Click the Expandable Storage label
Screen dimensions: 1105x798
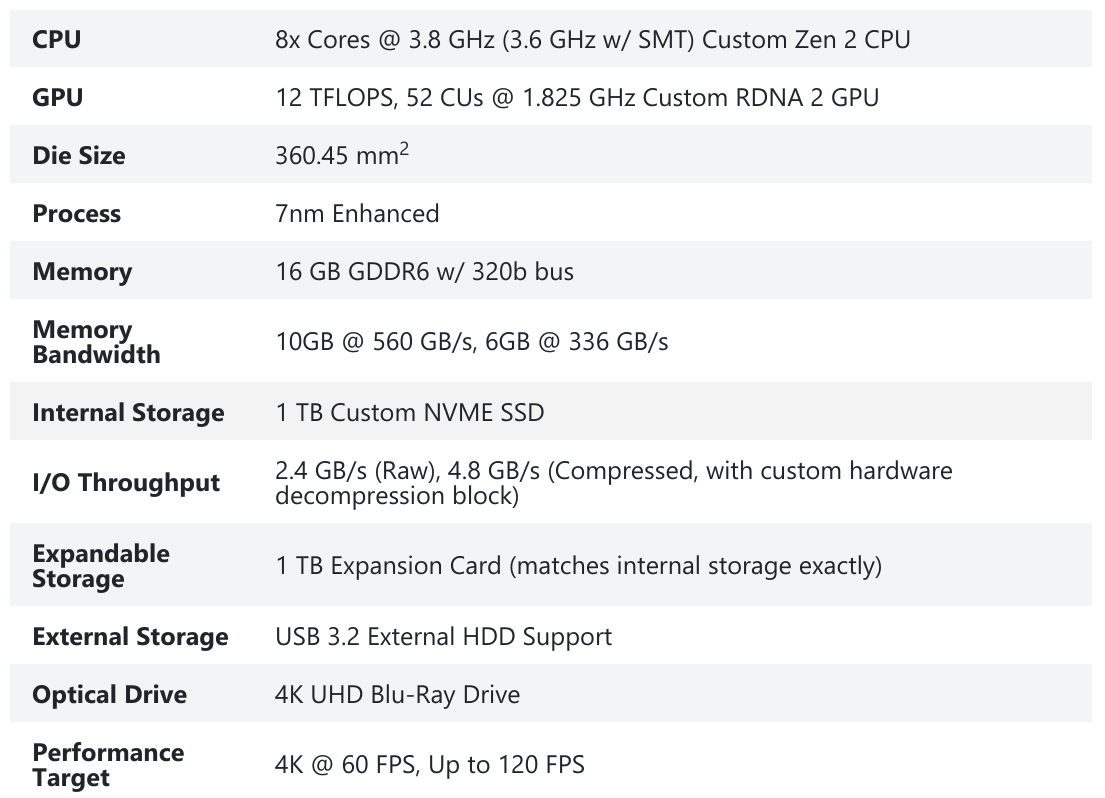pyautogui.click(x=101, y=566)
